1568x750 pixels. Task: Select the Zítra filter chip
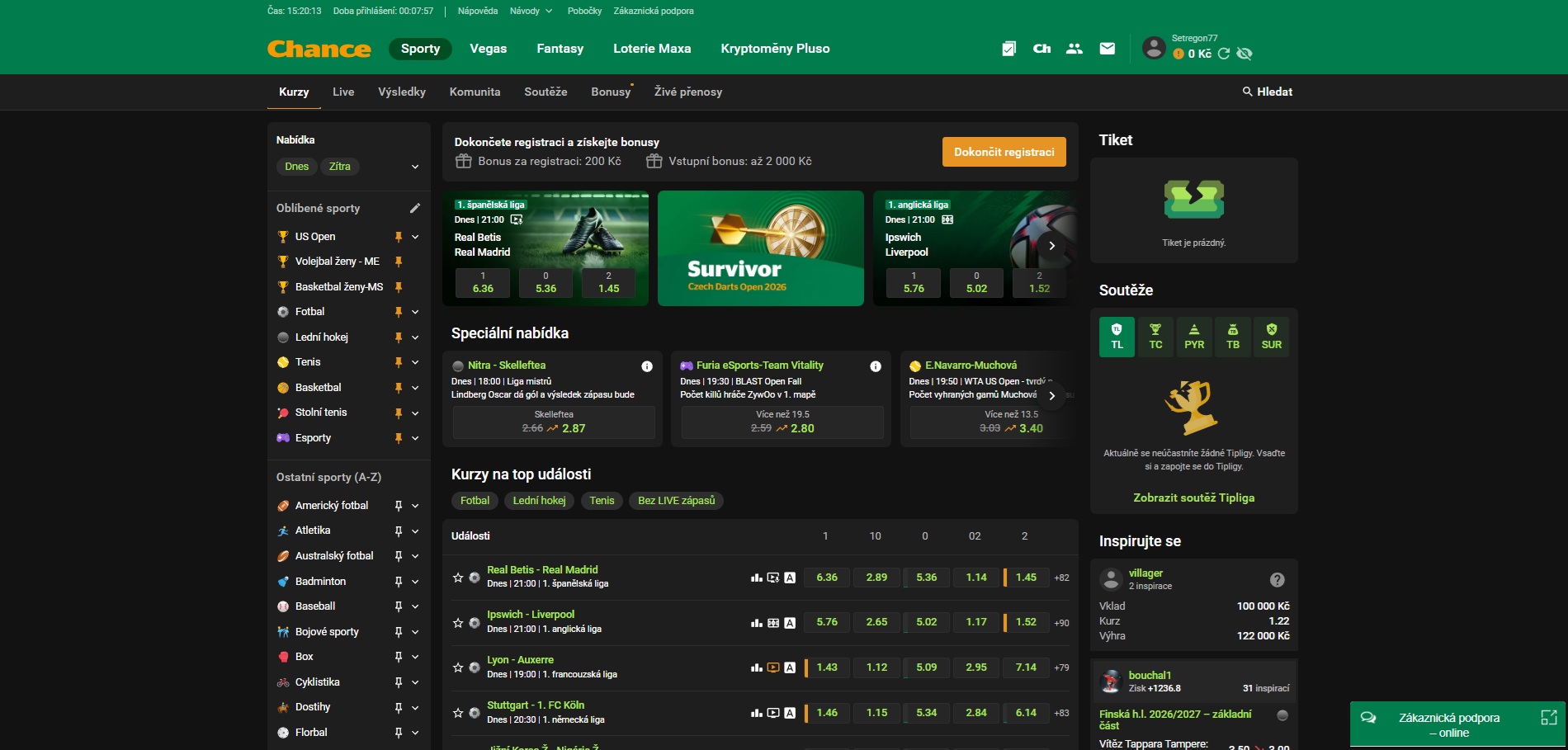[x=340, y=167]
